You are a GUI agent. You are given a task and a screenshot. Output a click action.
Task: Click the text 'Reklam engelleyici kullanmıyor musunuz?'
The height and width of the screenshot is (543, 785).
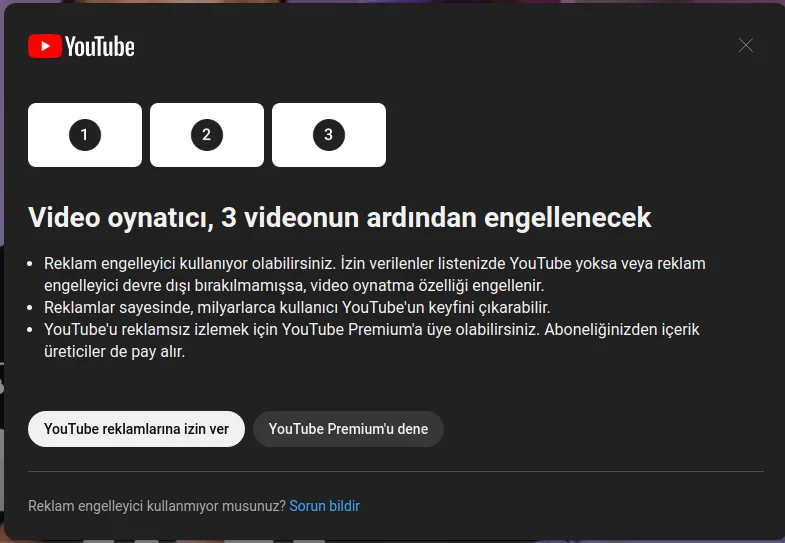coord(157,506)
